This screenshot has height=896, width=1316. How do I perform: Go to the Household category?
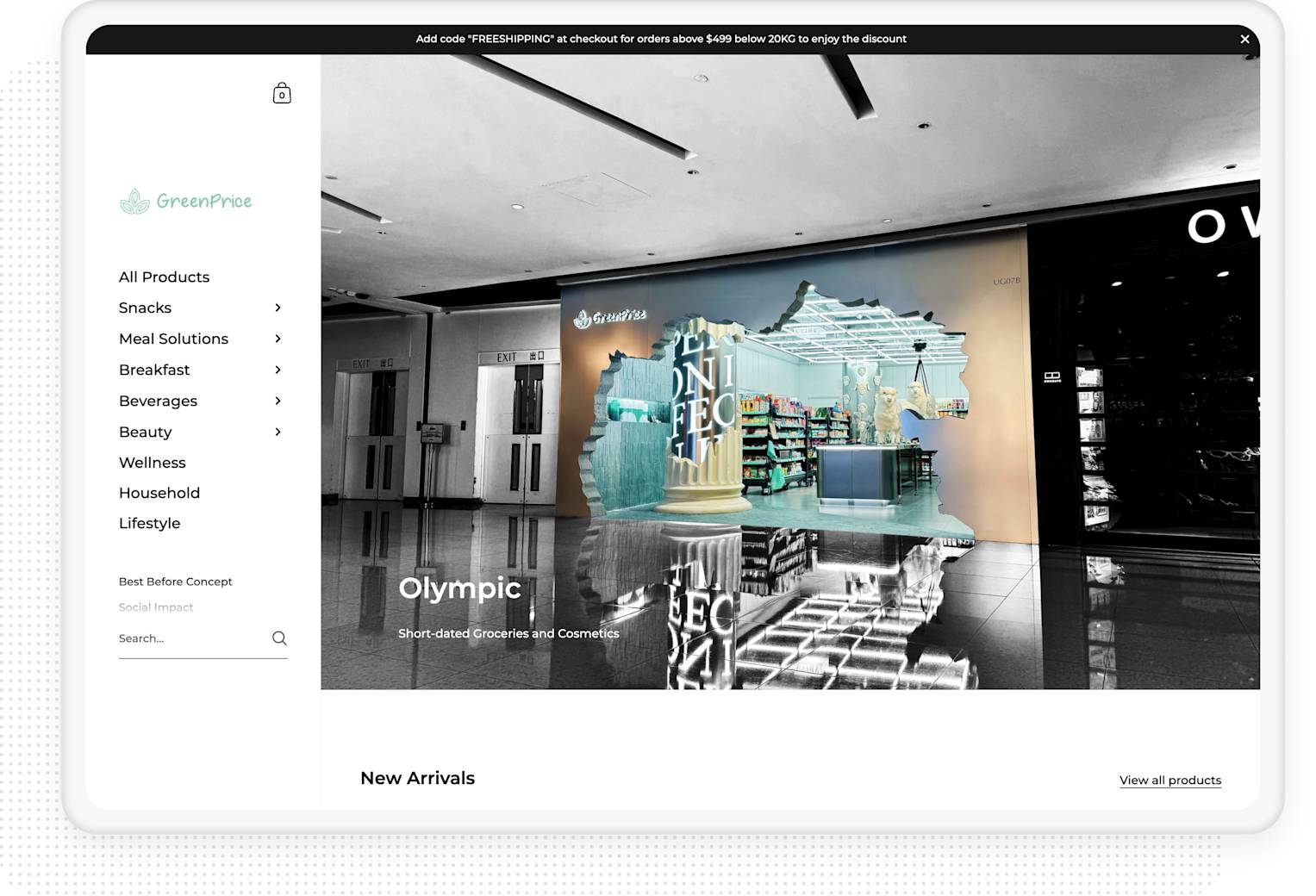pos(159,493)
